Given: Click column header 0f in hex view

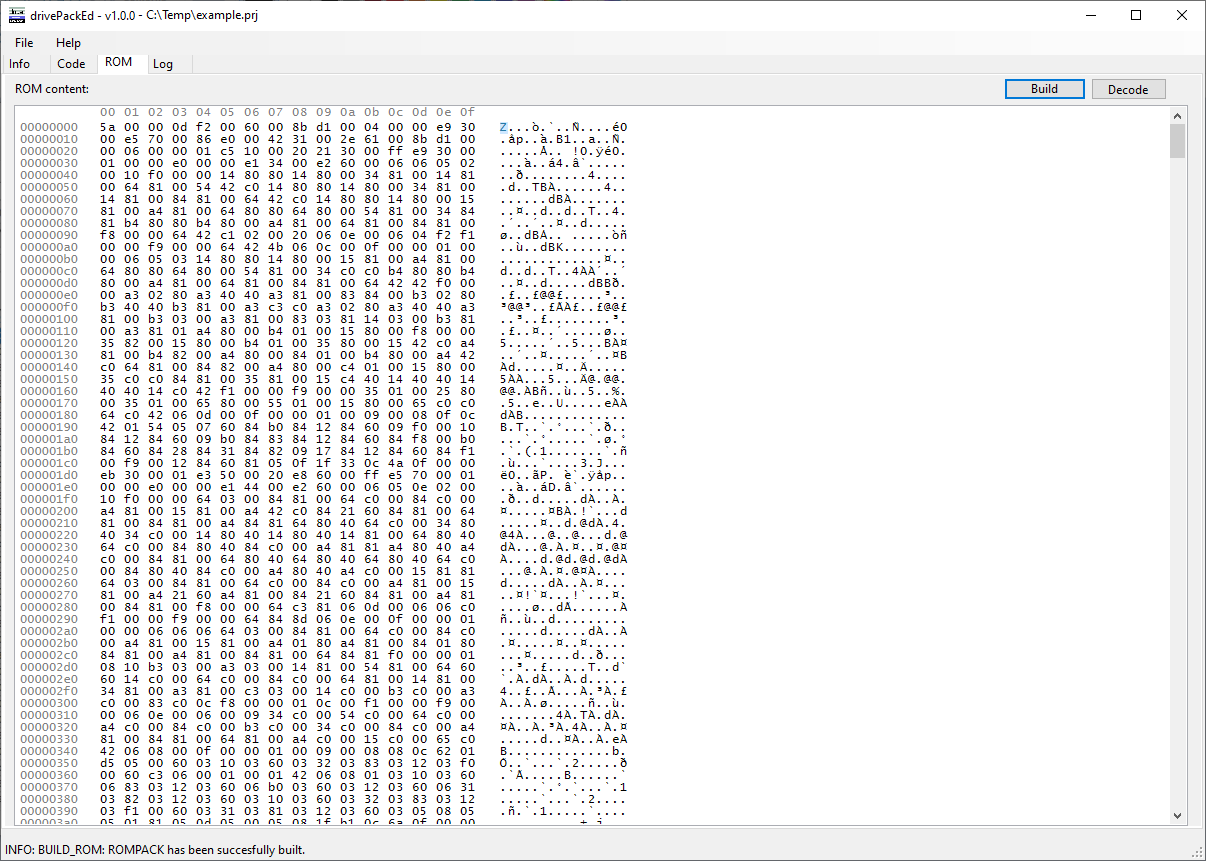Looking at the screenshot, I should [467, 112].
